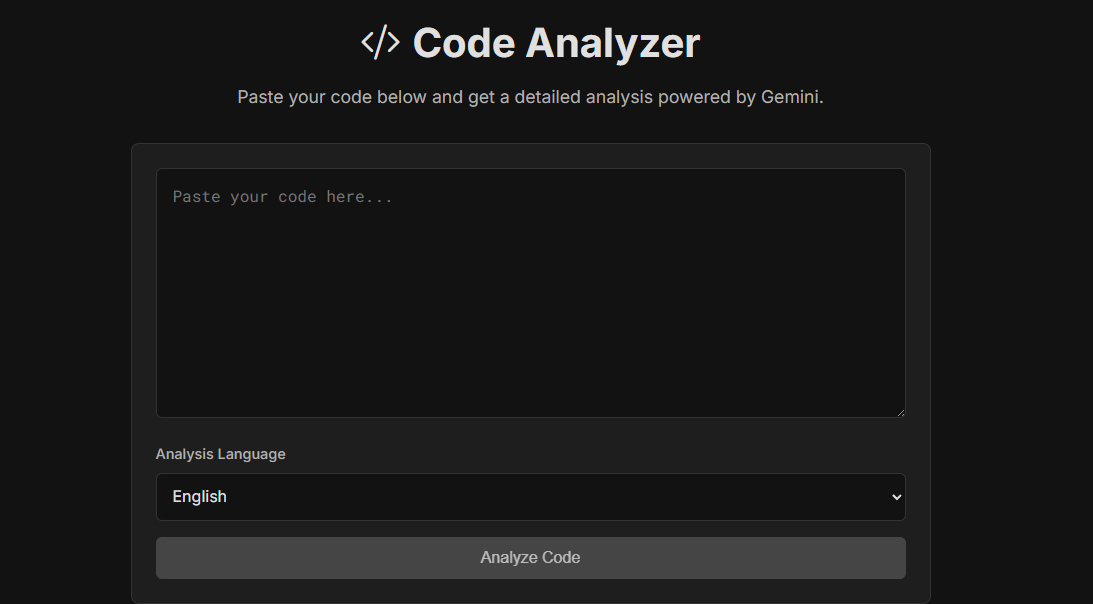Click the code brackets logo icon
The width and height of the screenshot is (1093, 604).
coord(381,43)
